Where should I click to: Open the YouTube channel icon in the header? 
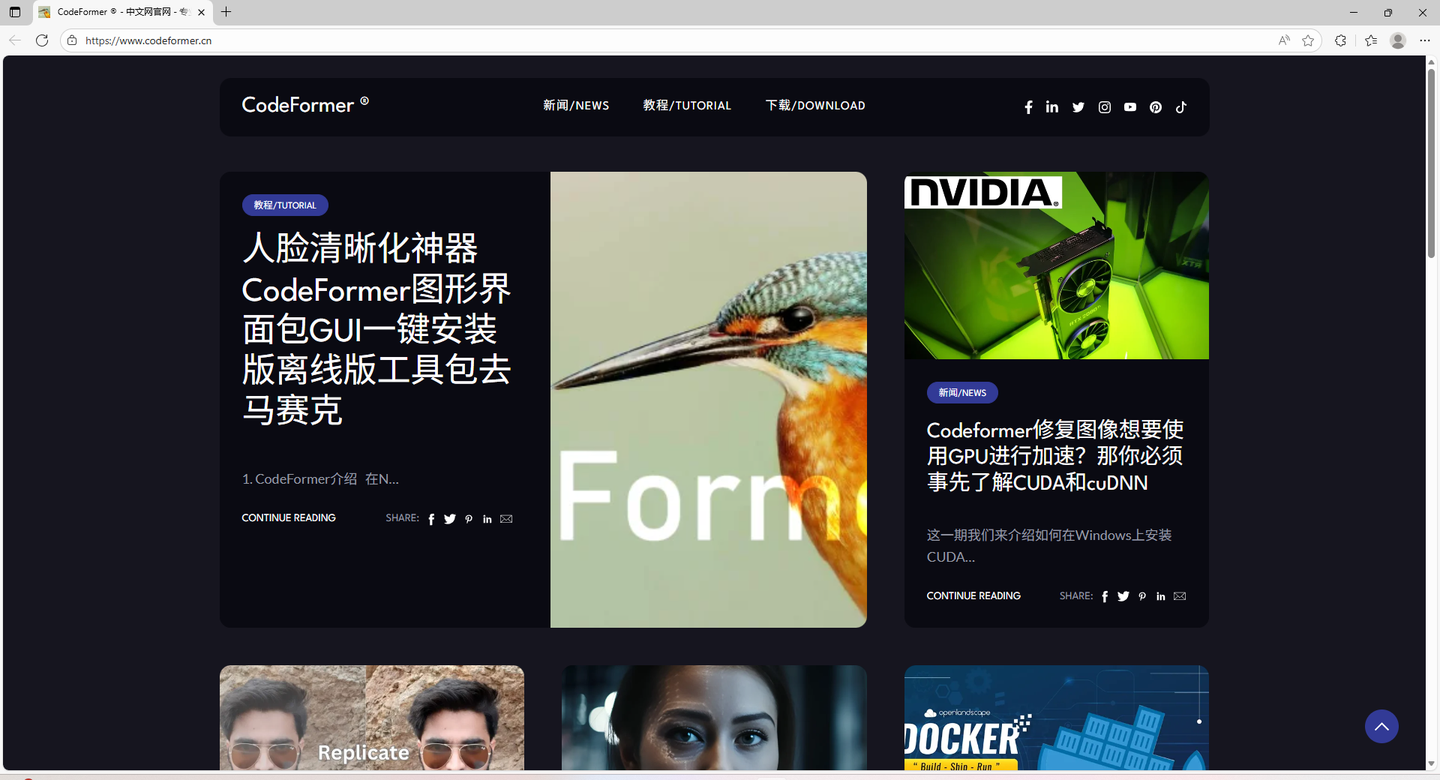(1130, 107)
